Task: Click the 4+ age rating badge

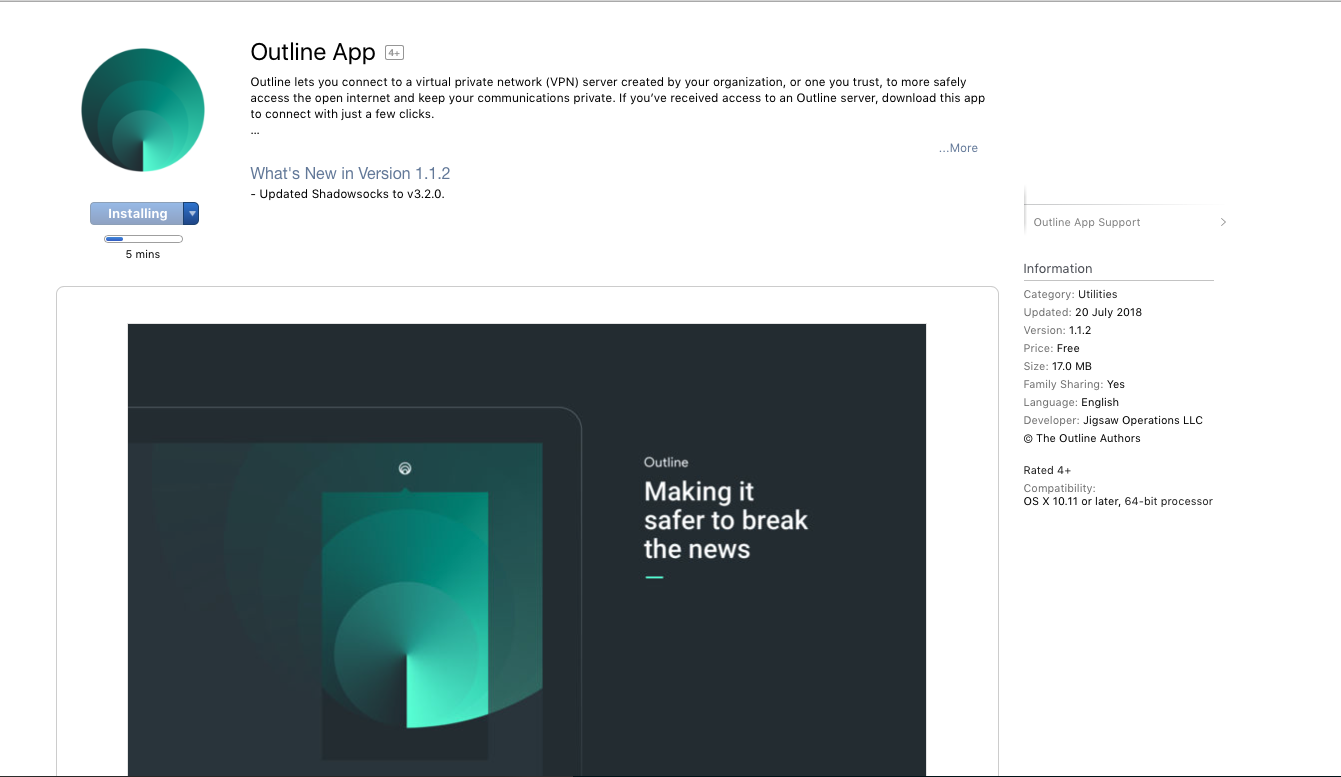Action: pos(394,53)
